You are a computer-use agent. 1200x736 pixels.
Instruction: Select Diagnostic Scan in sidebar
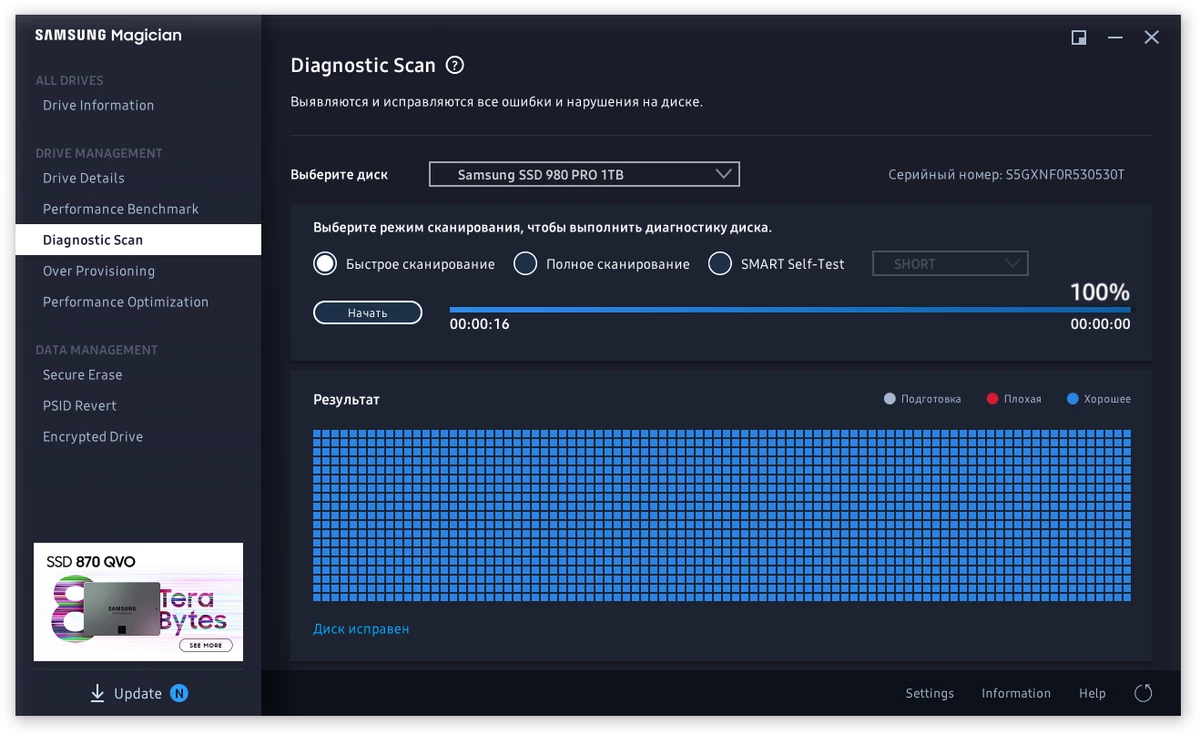click(x=138, y=240)
